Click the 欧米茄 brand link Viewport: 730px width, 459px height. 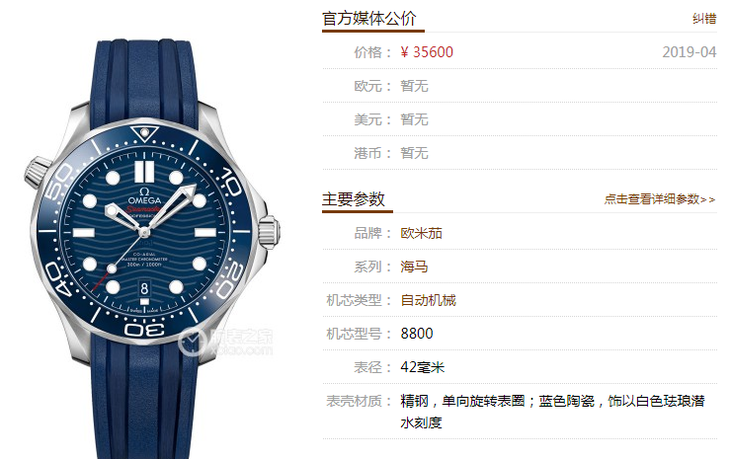(x=421, y=233)
